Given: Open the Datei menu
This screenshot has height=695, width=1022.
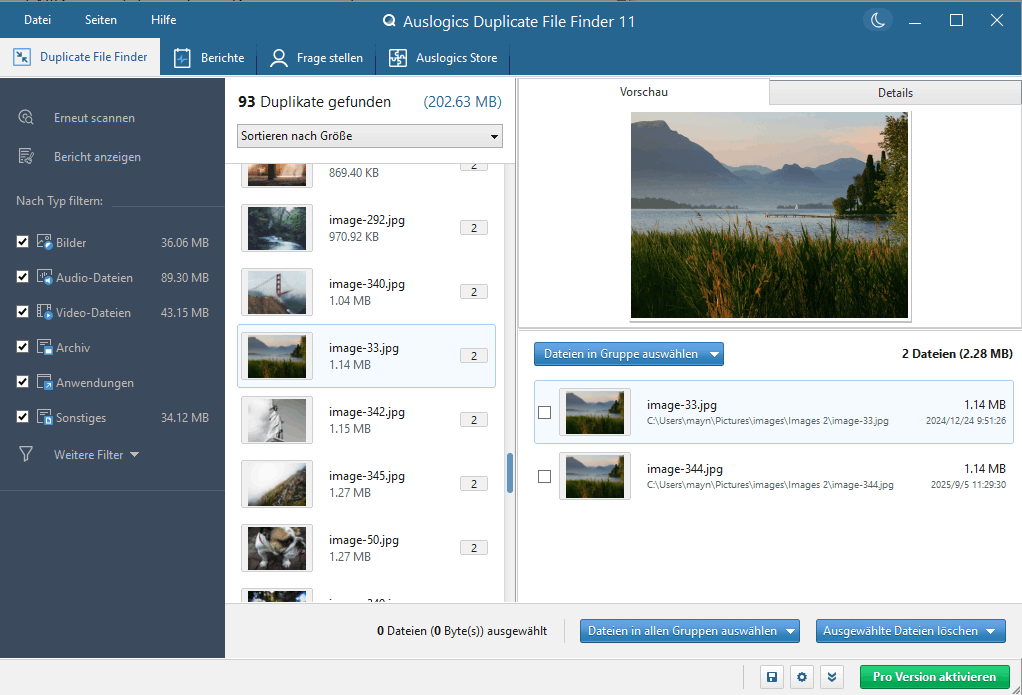Looking at the screenshot, I should click(37, 20).
